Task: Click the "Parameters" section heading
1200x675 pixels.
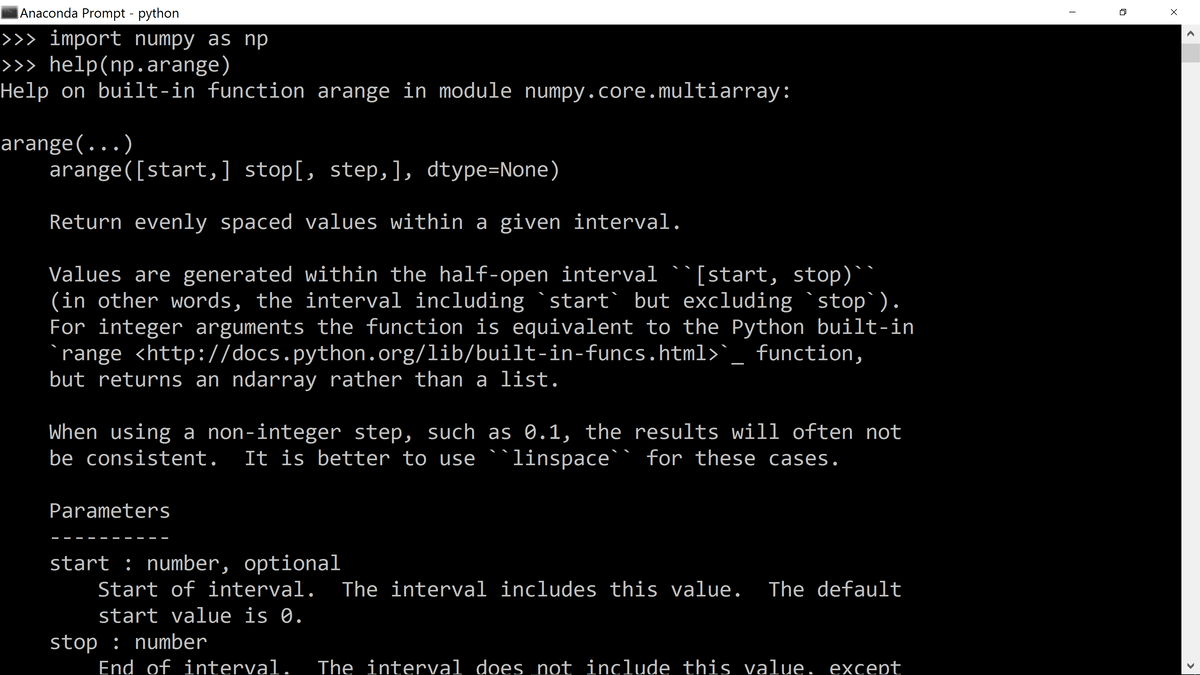Action: click(110, 511)
